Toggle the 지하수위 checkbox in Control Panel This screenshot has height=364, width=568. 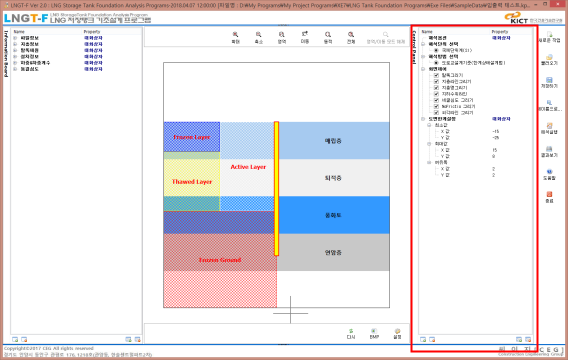click(x=436, y=94)
